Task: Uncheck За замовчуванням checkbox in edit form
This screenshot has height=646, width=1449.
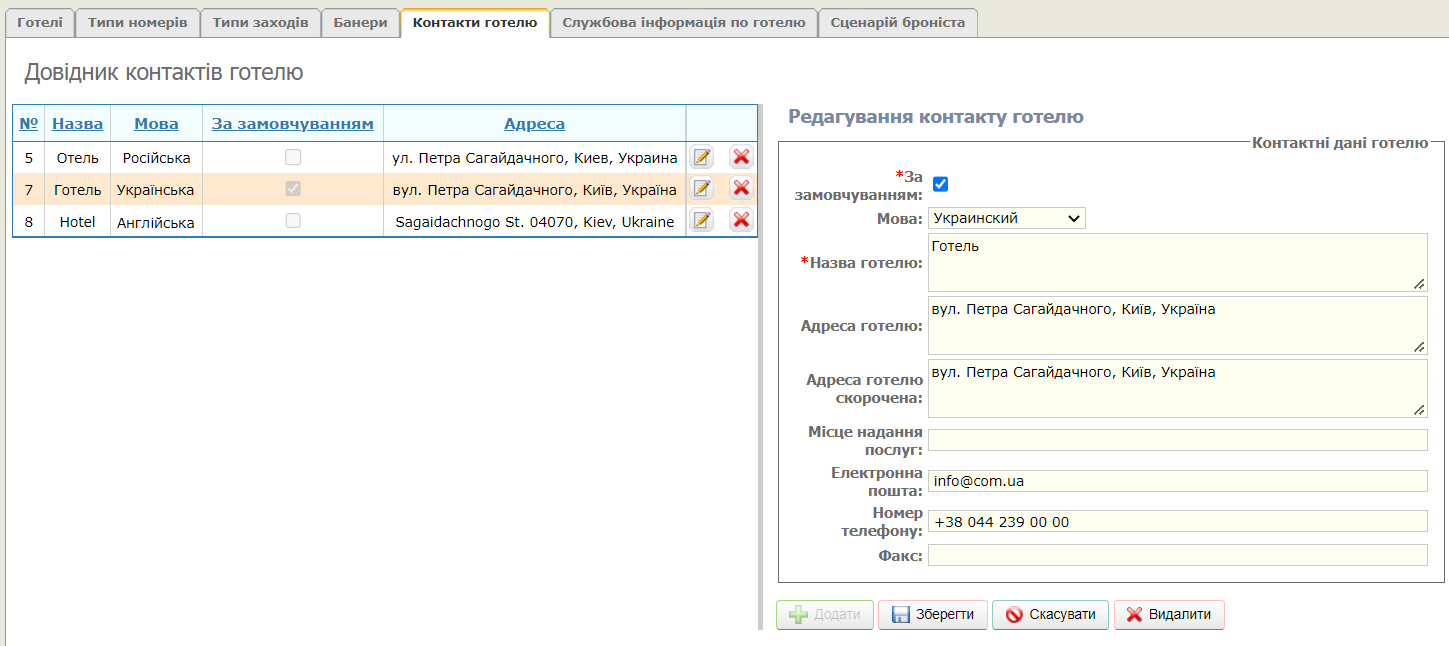Action: pos(940,184)
